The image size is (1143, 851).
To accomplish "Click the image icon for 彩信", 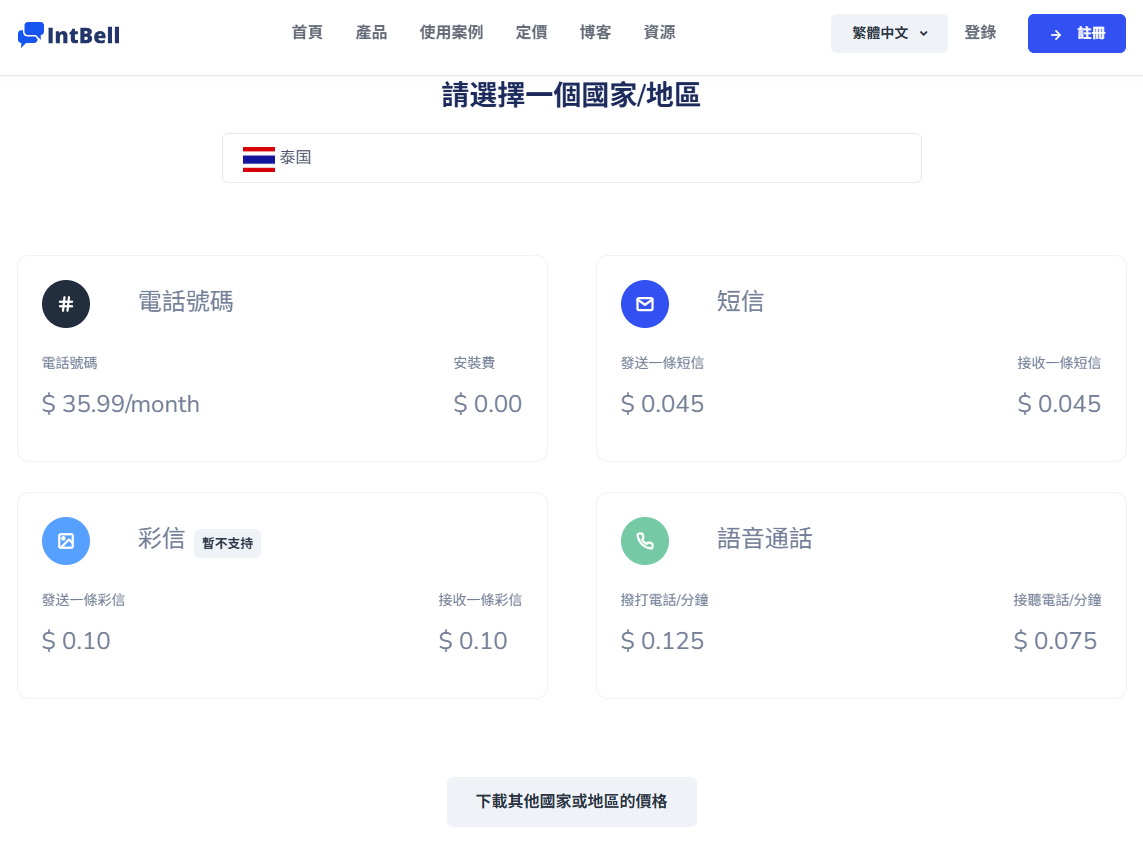I will point(66,541).
